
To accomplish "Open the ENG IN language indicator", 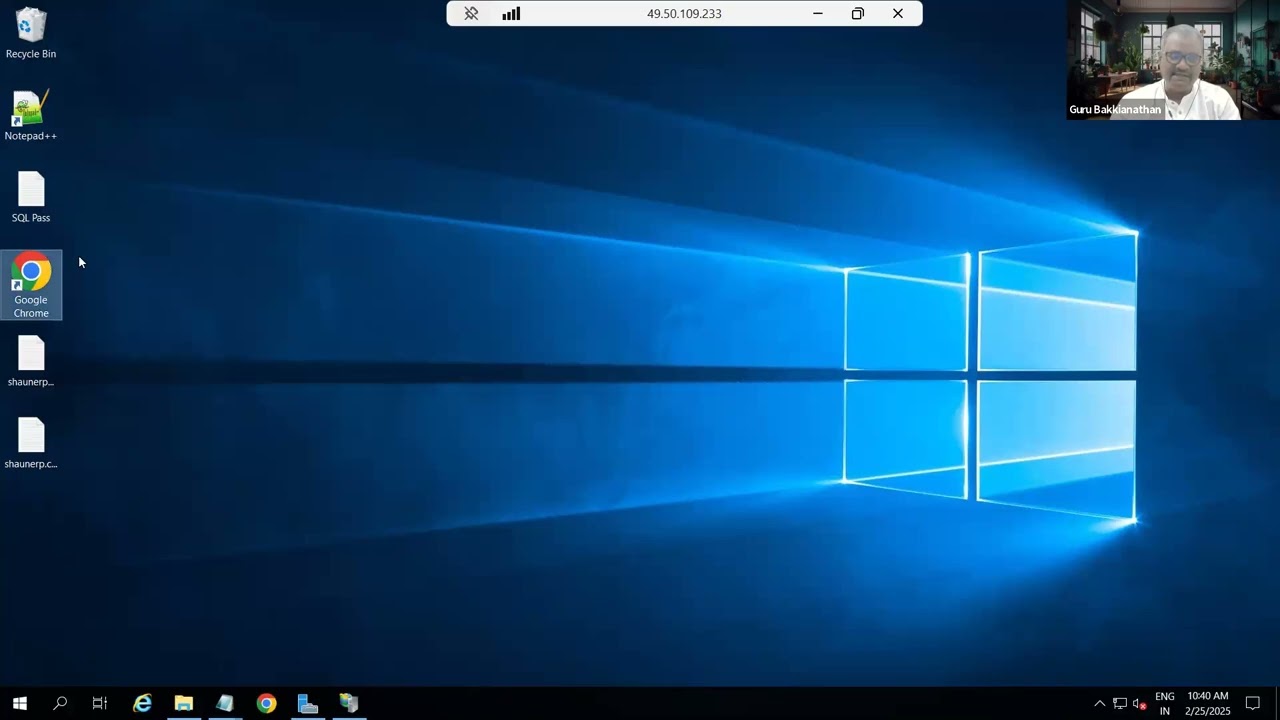I will click(x=1165, y=703).
